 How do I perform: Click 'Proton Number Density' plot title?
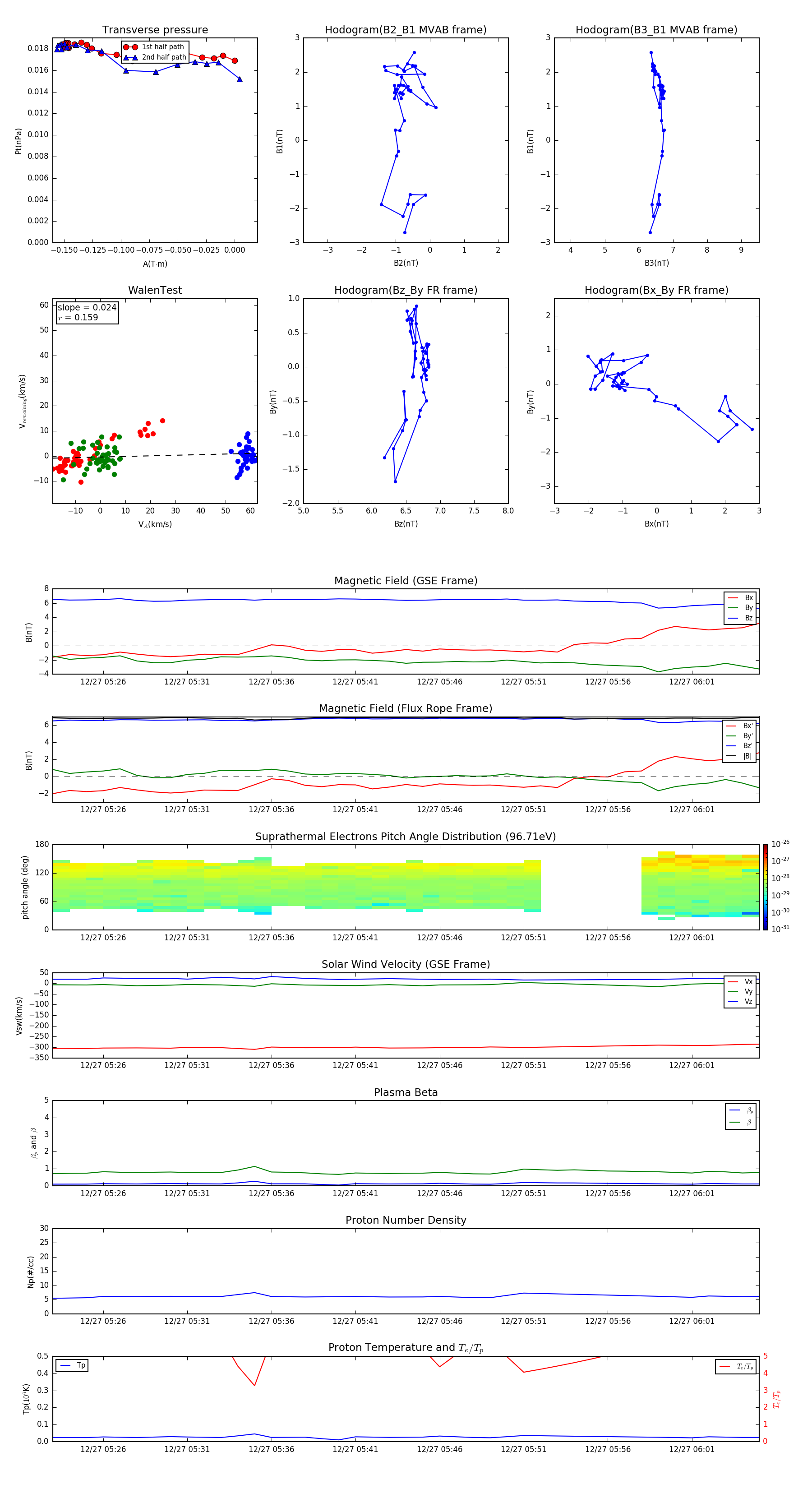coord(406,1220)
